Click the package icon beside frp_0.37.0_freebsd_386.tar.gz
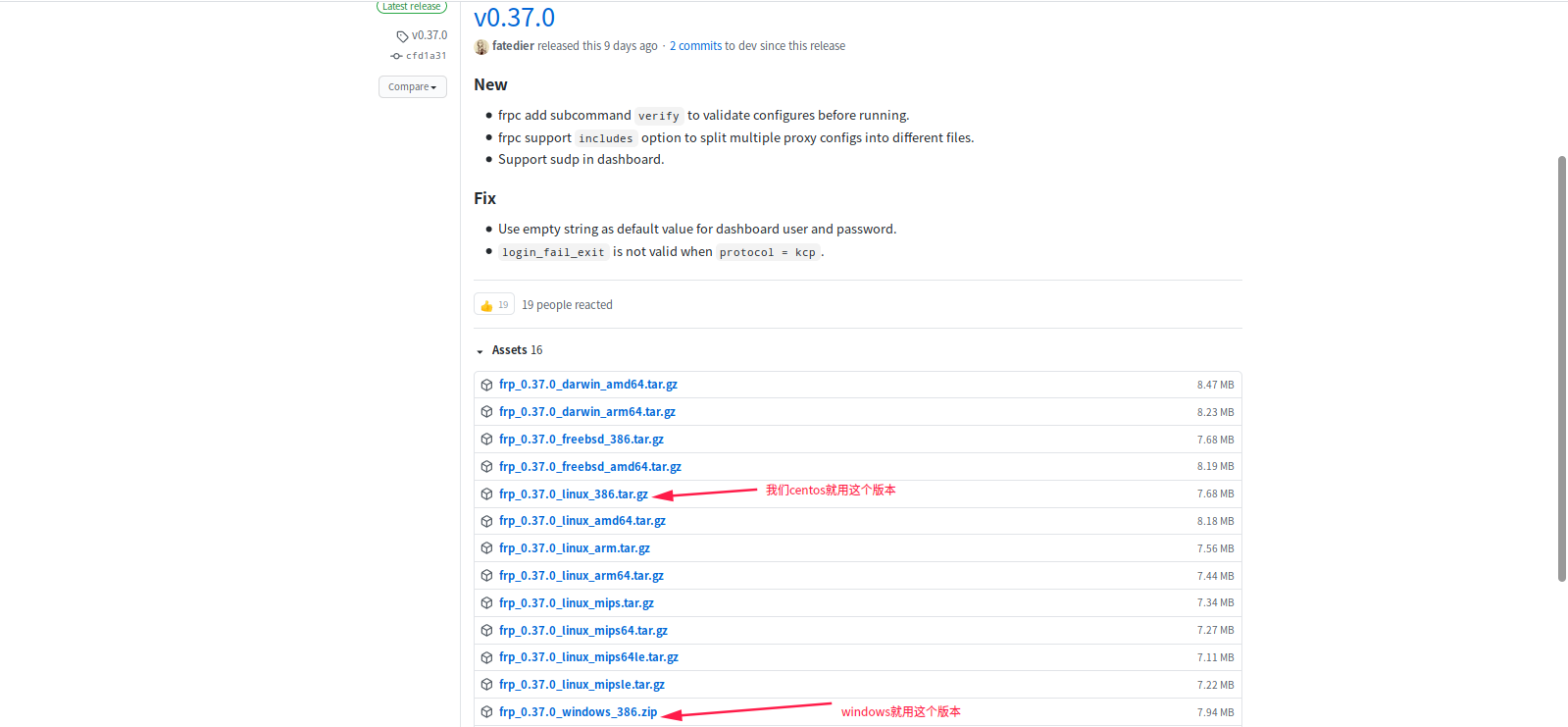 pyautogui.click(x=486, y=440)
